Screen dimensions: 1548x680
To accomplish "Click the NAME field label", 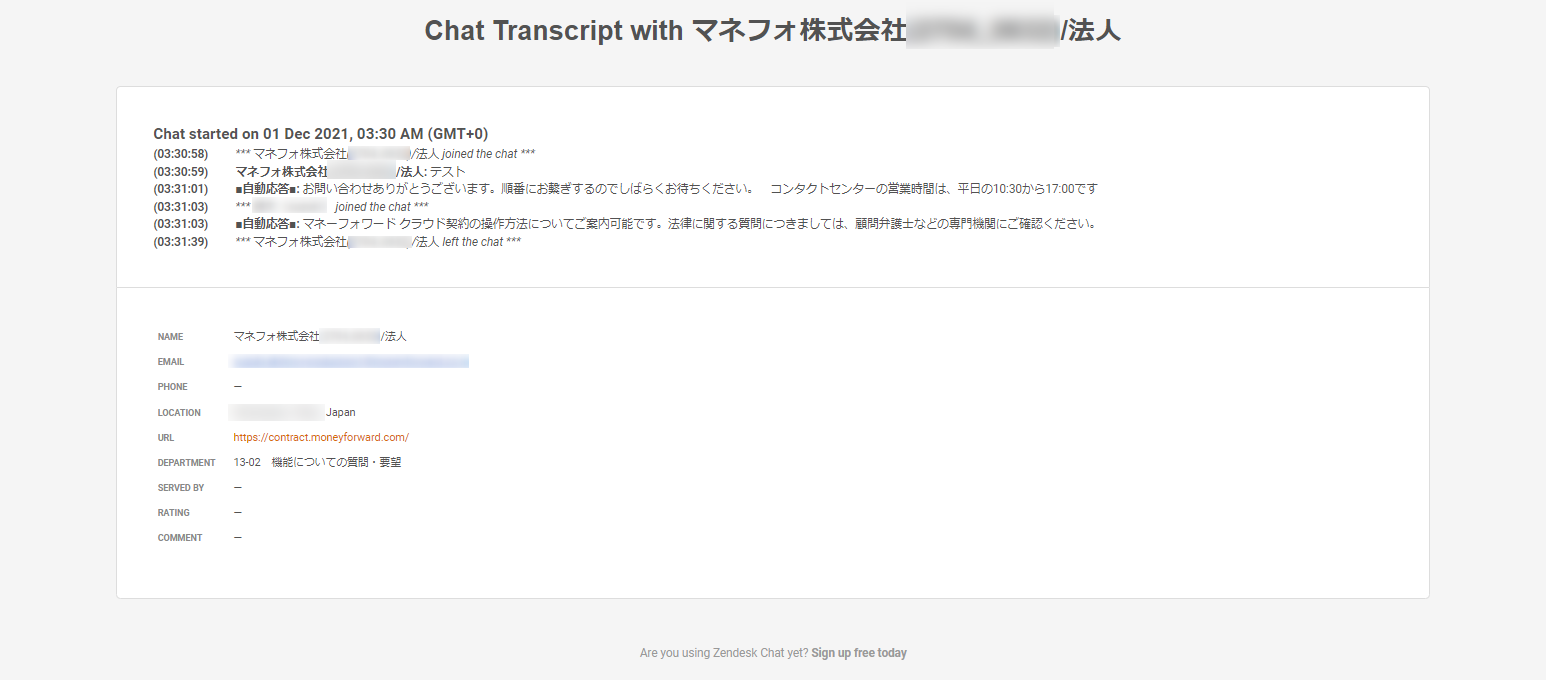I will pos(171,337).
